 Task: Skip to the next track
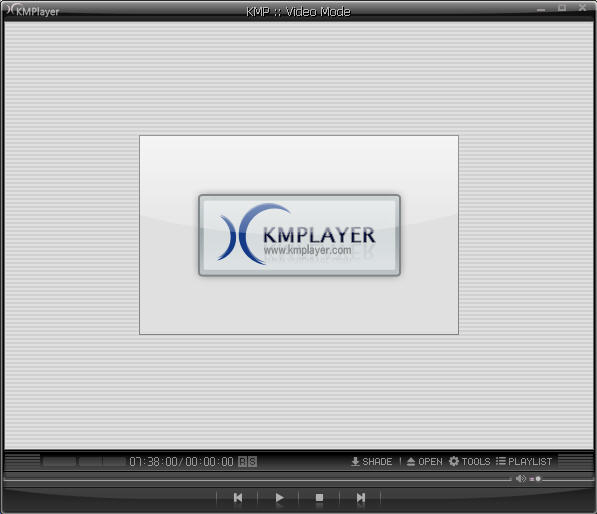point(361,497)
